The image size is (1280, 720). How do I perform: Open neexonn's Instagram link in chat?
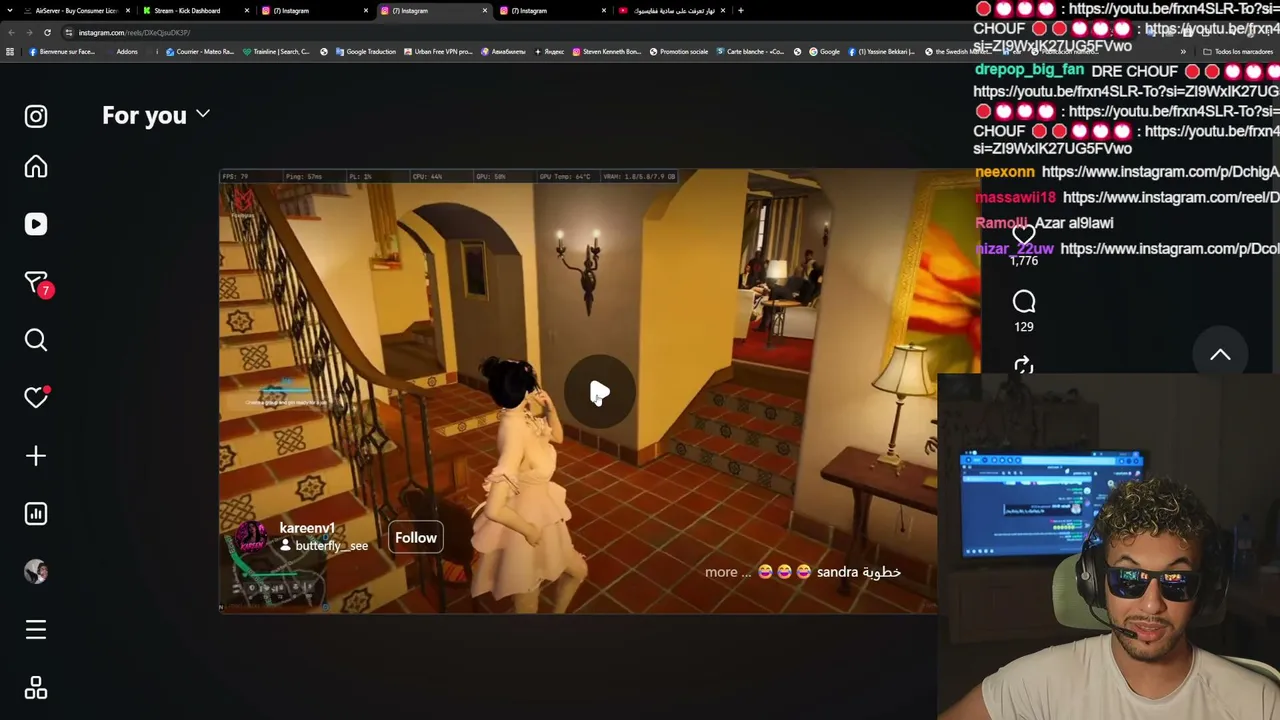coord(1160,172)
